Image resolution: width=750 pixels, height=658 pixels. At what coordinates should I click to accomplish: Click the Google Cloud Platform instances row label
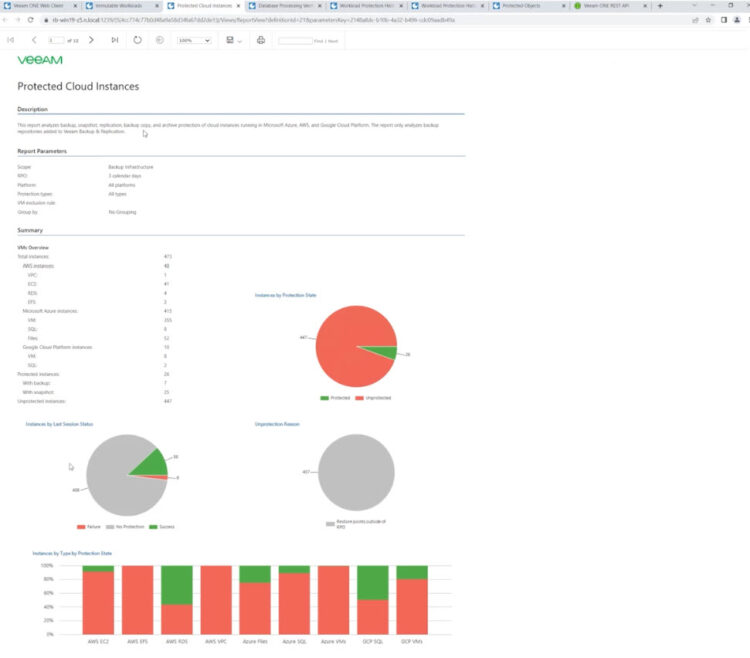[57, 347]
